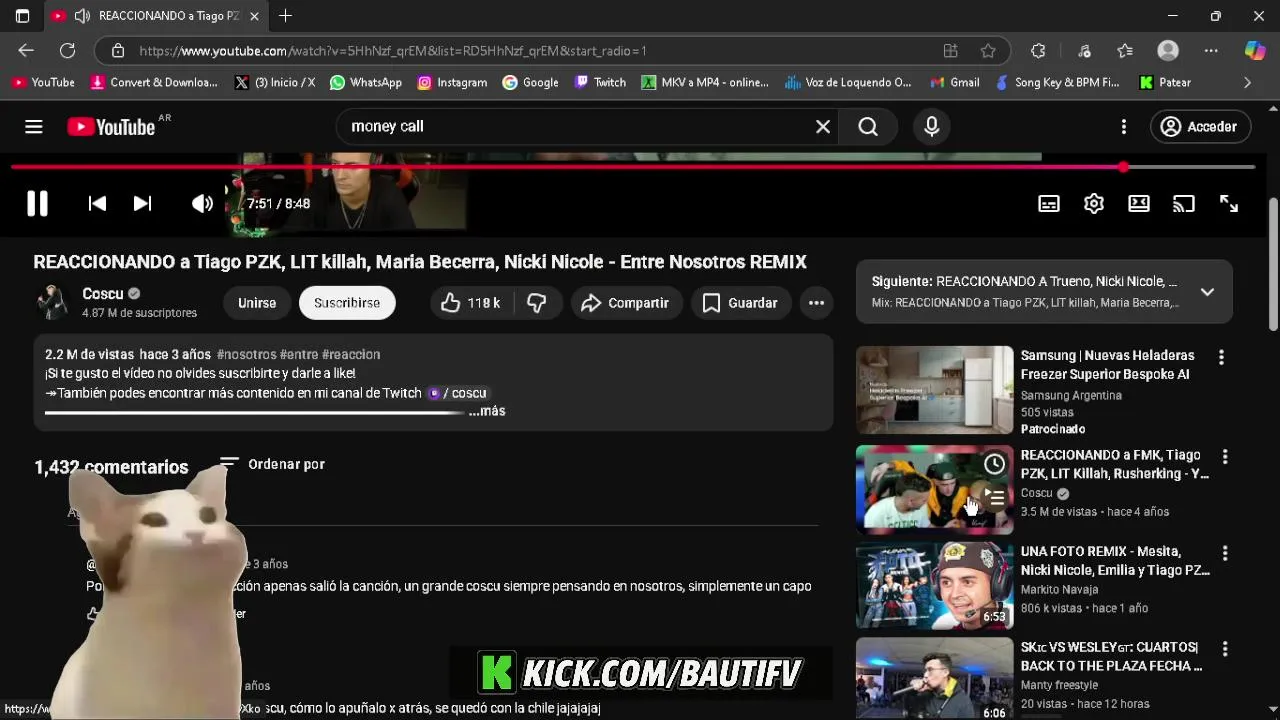The height and width of the screenshot is (720, 1280).
Task: Dislike the video with thumbs-down
Action: pyautogui.click(x=537, y=302)
